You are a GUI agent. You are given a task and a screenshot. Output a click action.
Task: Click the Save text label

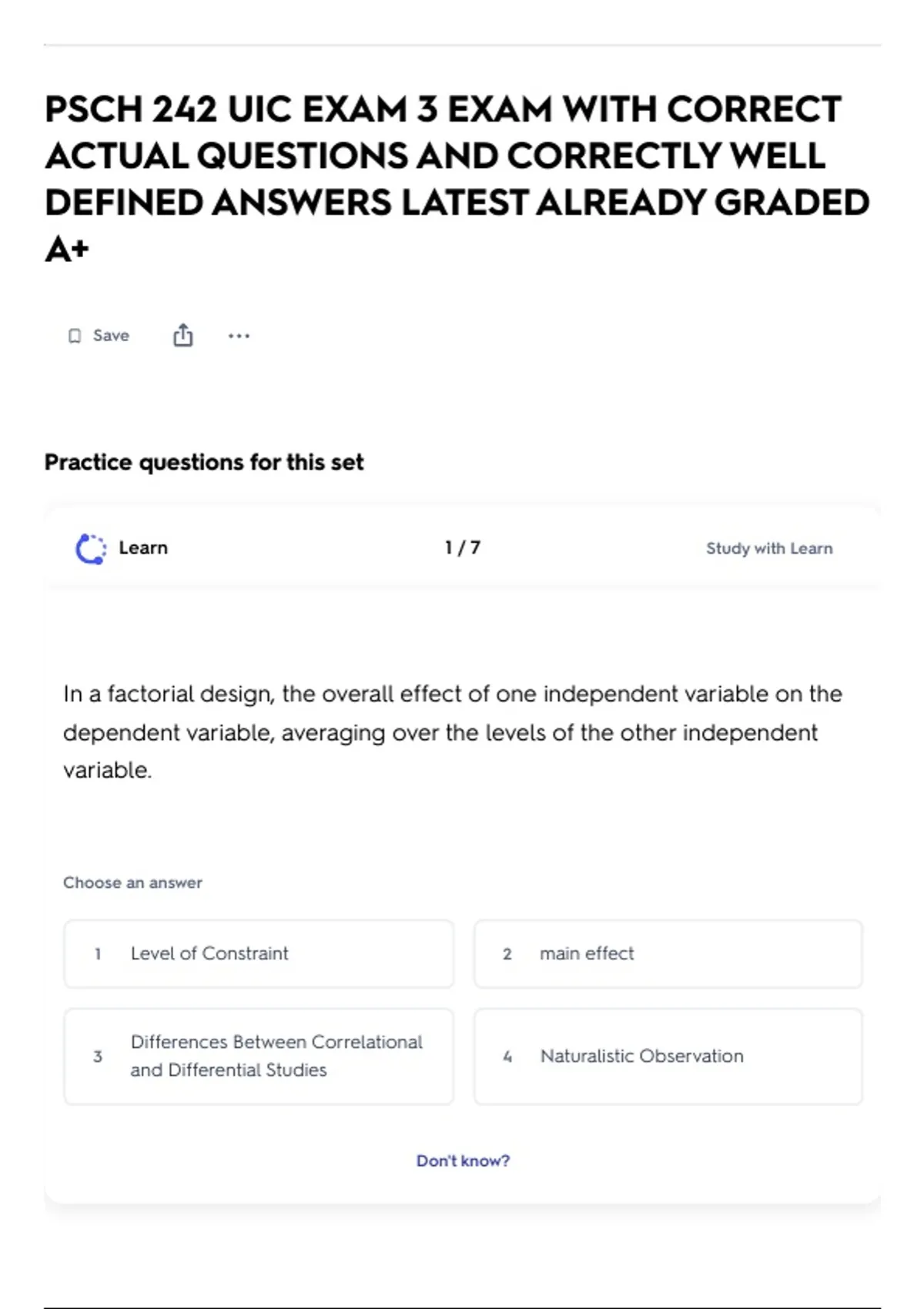point(111,336)
